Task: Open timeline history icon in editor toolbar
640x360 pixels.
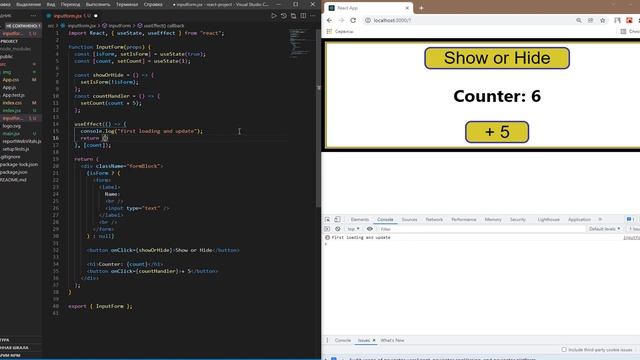Action: pyautogui.click(x=284, y=16)
